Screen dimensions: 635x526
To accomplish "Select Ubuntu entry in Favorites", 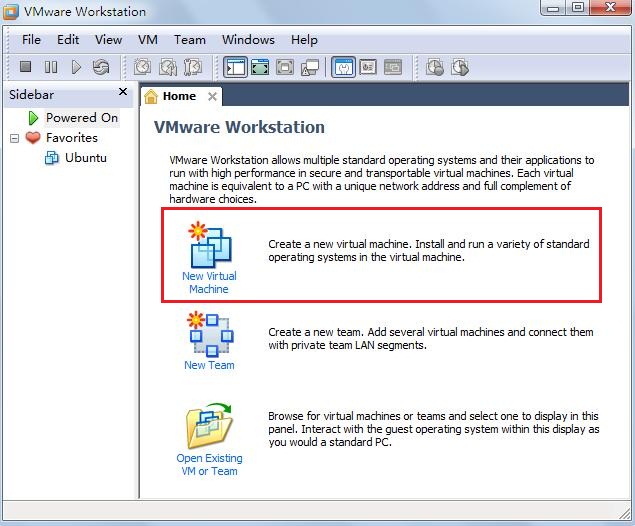I will click(x=86, y=158).
